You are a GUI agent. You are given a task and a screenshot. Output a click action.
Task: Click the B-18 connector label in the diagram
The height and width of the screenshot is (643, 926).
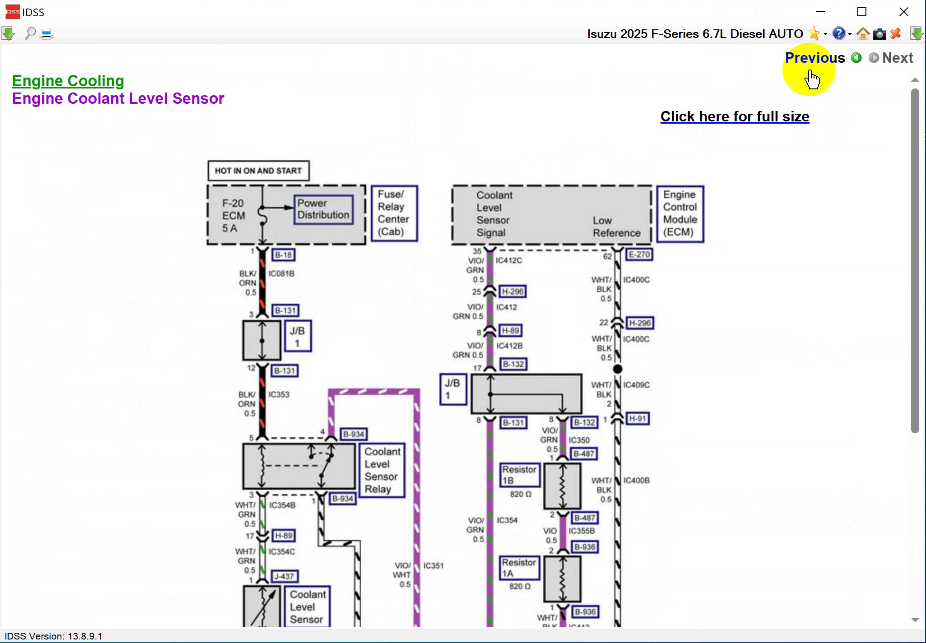(283, 255)
